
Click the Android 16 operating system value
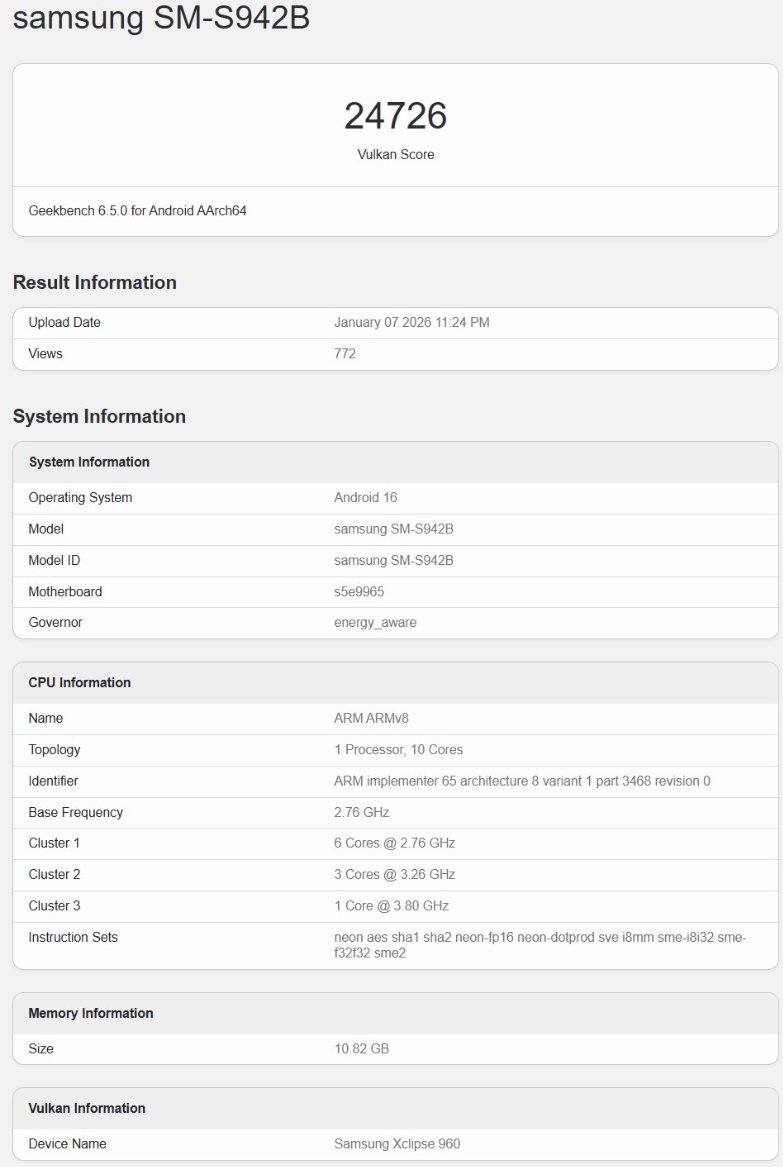tap(366, 498)
